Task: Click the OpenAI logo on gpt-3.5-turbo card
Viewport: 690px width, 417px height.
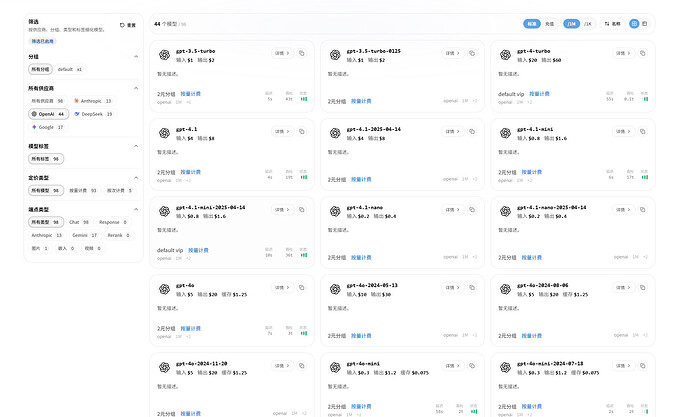Action: (165, 55)
